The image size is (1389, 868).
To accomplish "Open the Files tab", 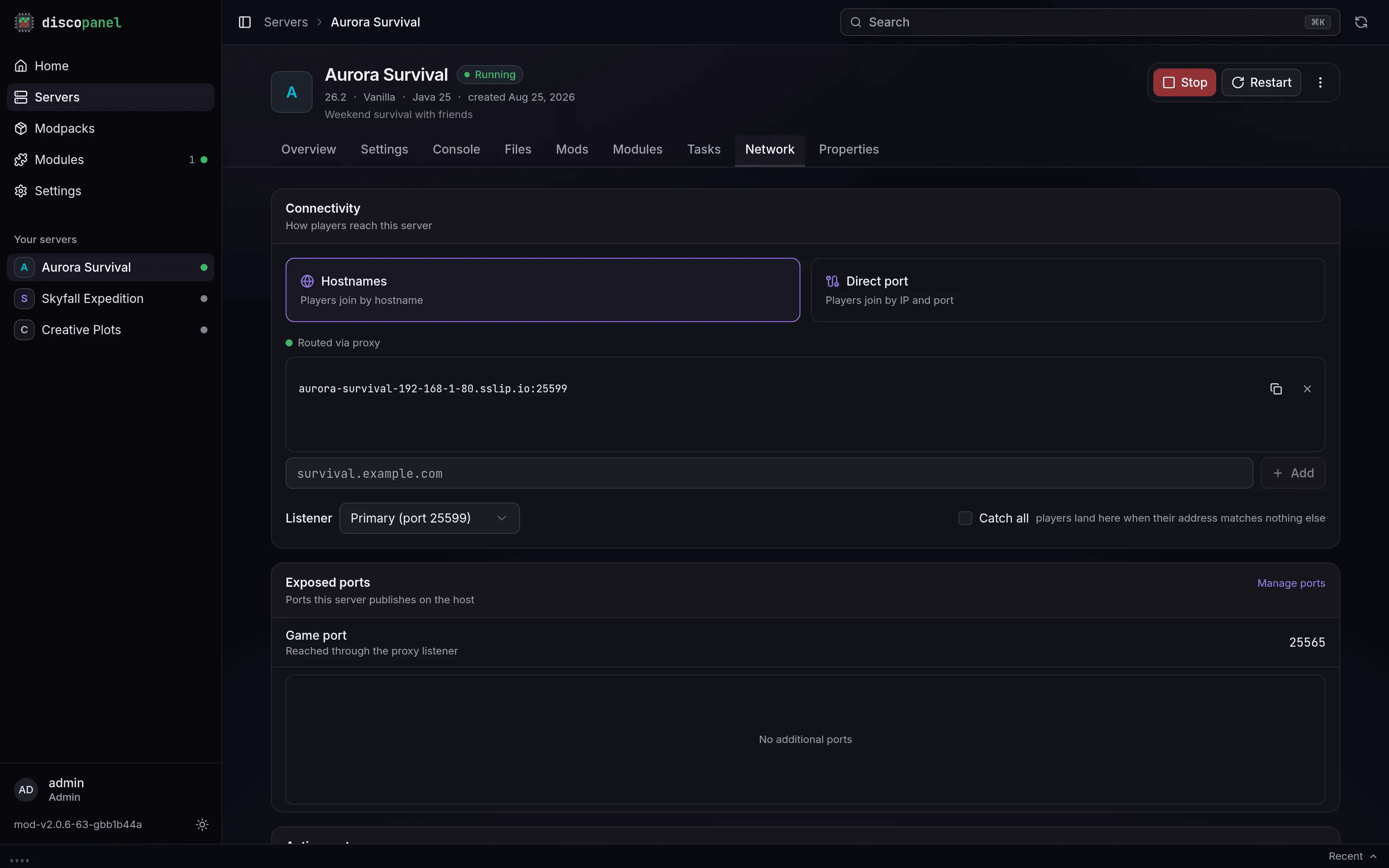I will tap(518, 149).
